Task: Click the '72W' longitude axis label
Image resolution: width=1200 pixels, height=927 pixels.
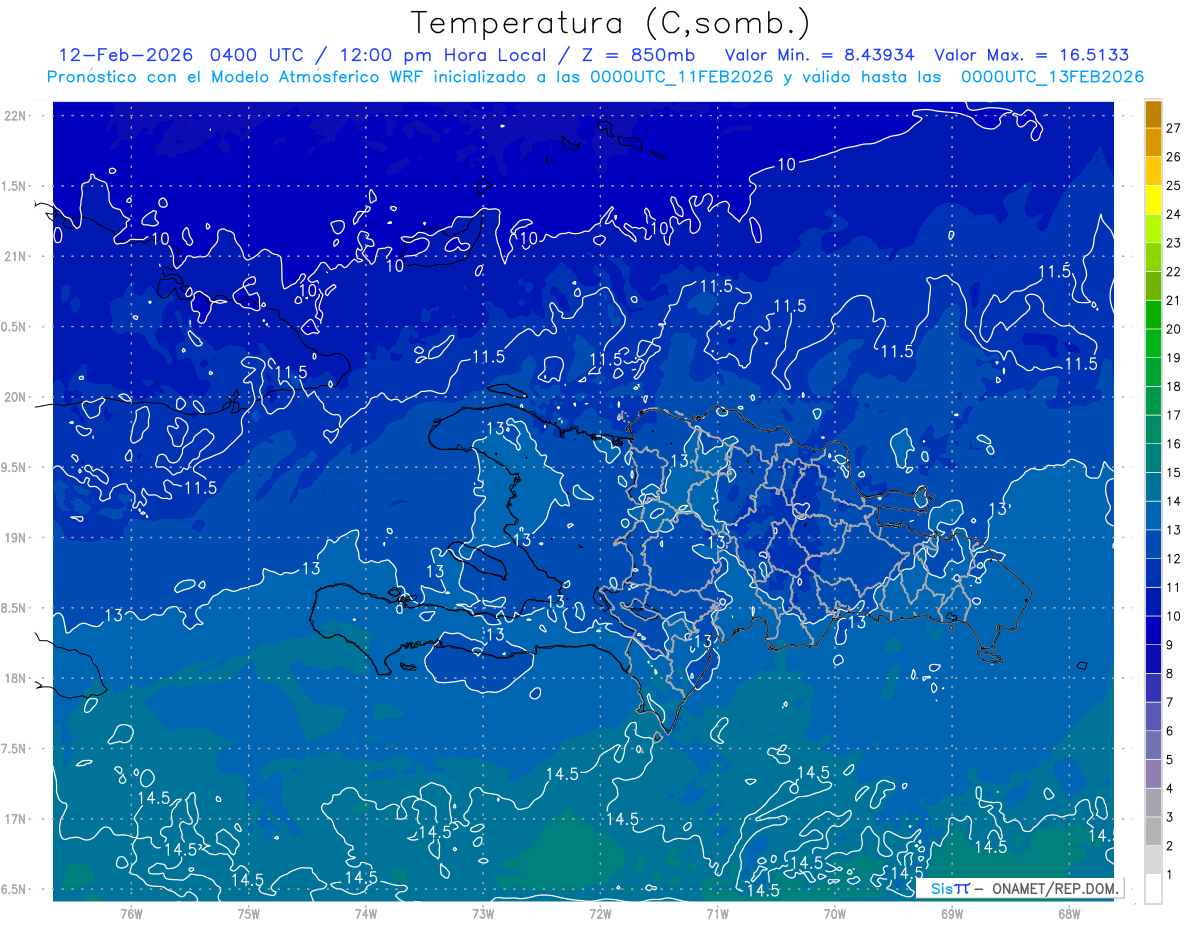Action: [x=600, y=914]
